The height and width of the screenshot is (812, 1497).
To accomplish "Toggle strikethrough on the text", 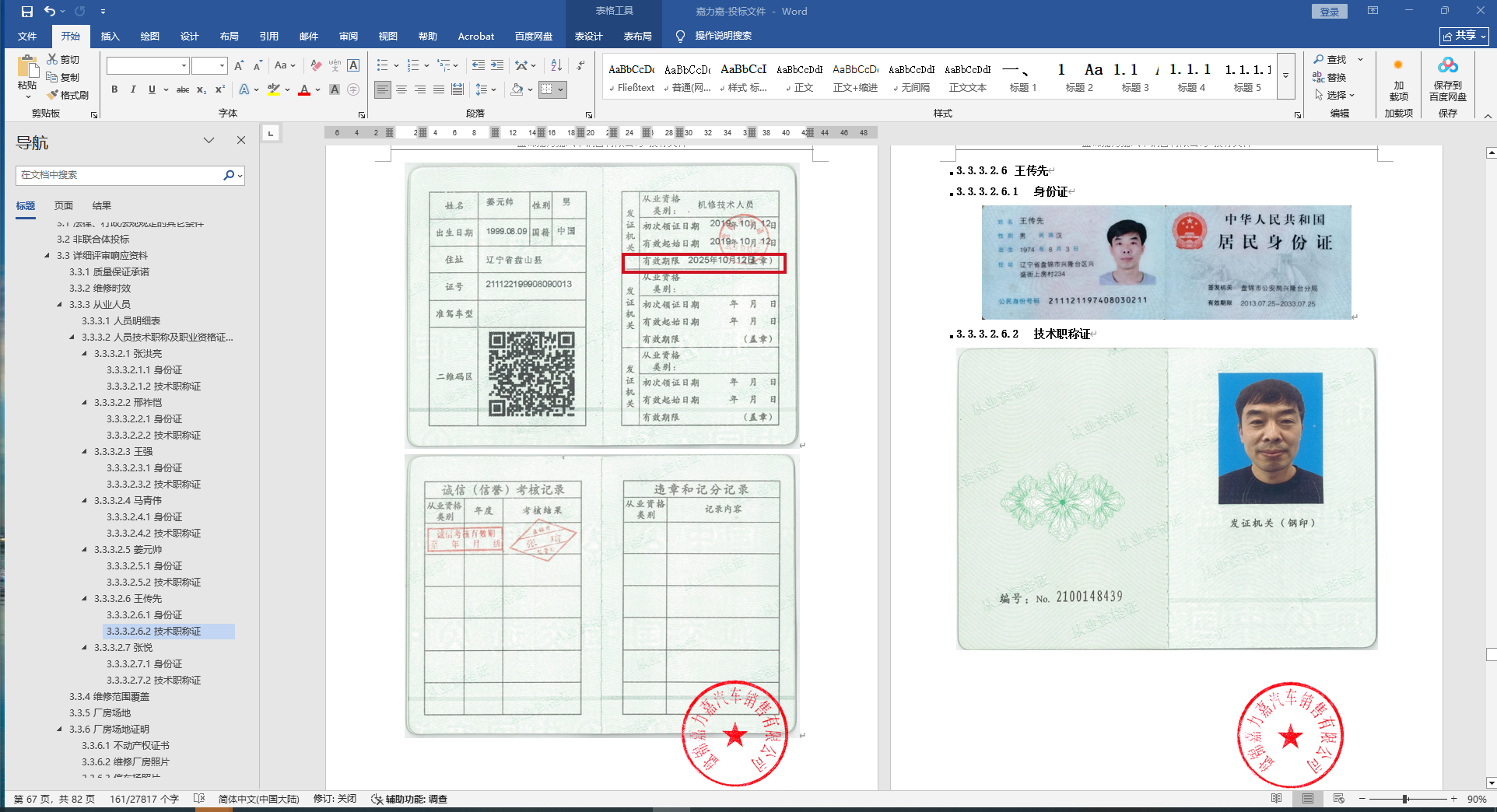I will 183,89.
